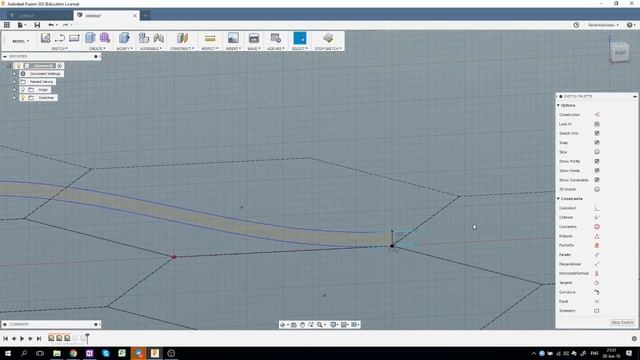Click the ViewCube in the corner

620,52
